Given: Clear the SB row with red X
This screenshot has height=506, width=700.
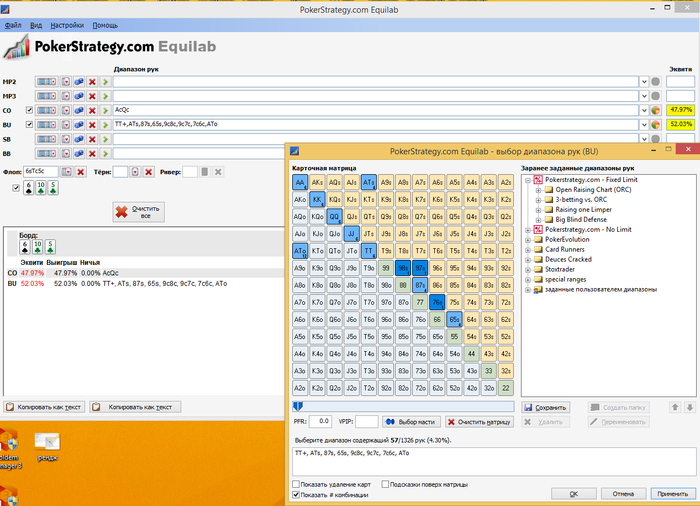Looking at the screenshot, I should (92, 139).
